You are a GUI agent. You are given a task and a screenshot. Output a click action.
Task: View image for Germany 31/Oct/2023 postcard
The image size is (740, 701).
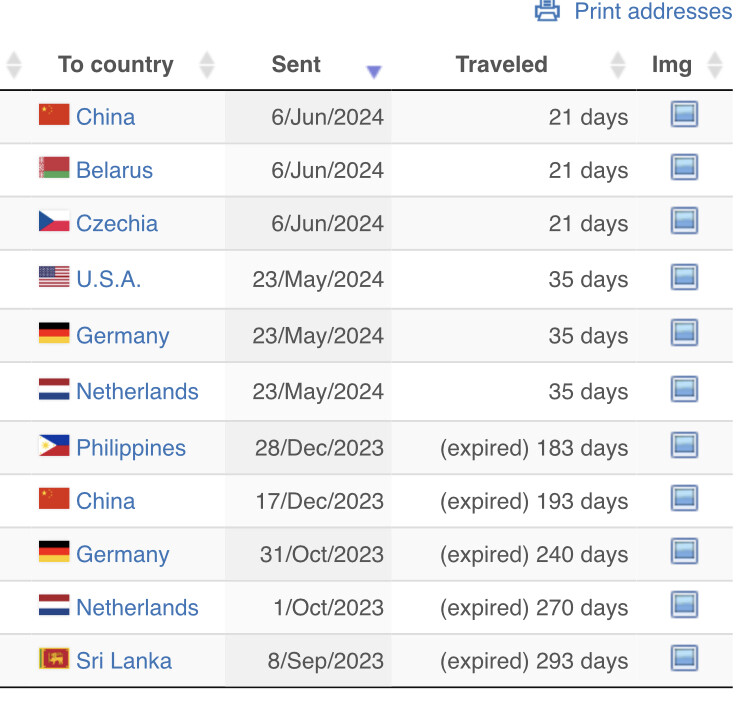[684, 551]
